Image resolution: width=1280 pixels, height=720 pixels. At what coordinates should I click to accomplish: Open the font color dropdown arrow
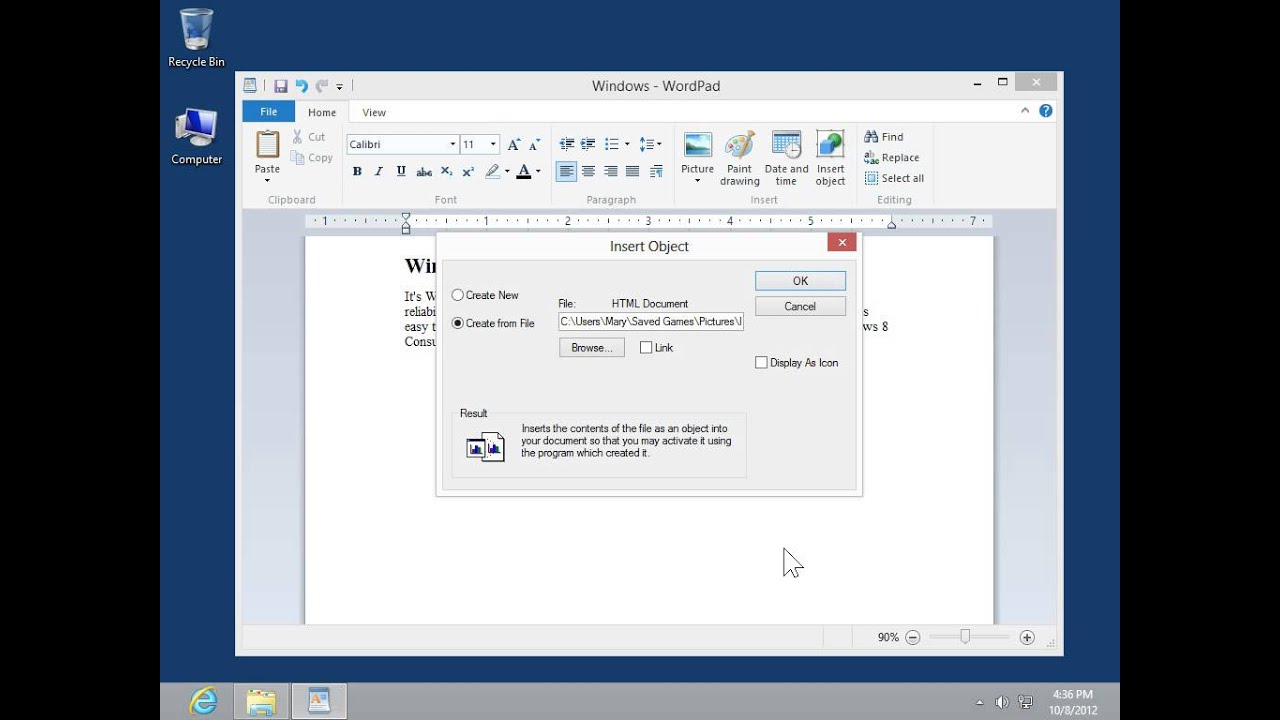click(538, 172)
